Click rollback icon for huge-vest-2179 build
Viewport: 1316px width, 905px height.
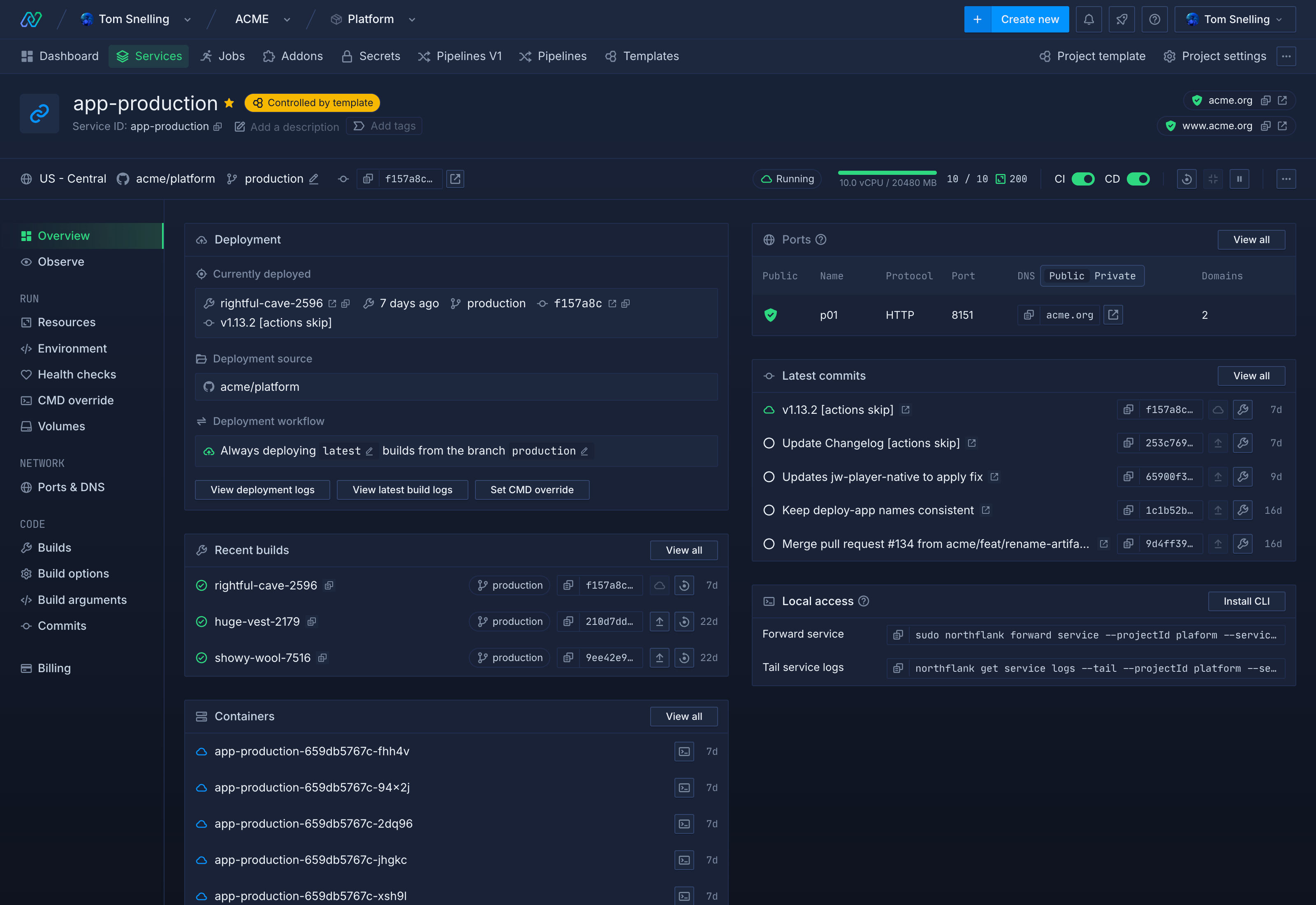pyautogui.click(x=684, y=622)
